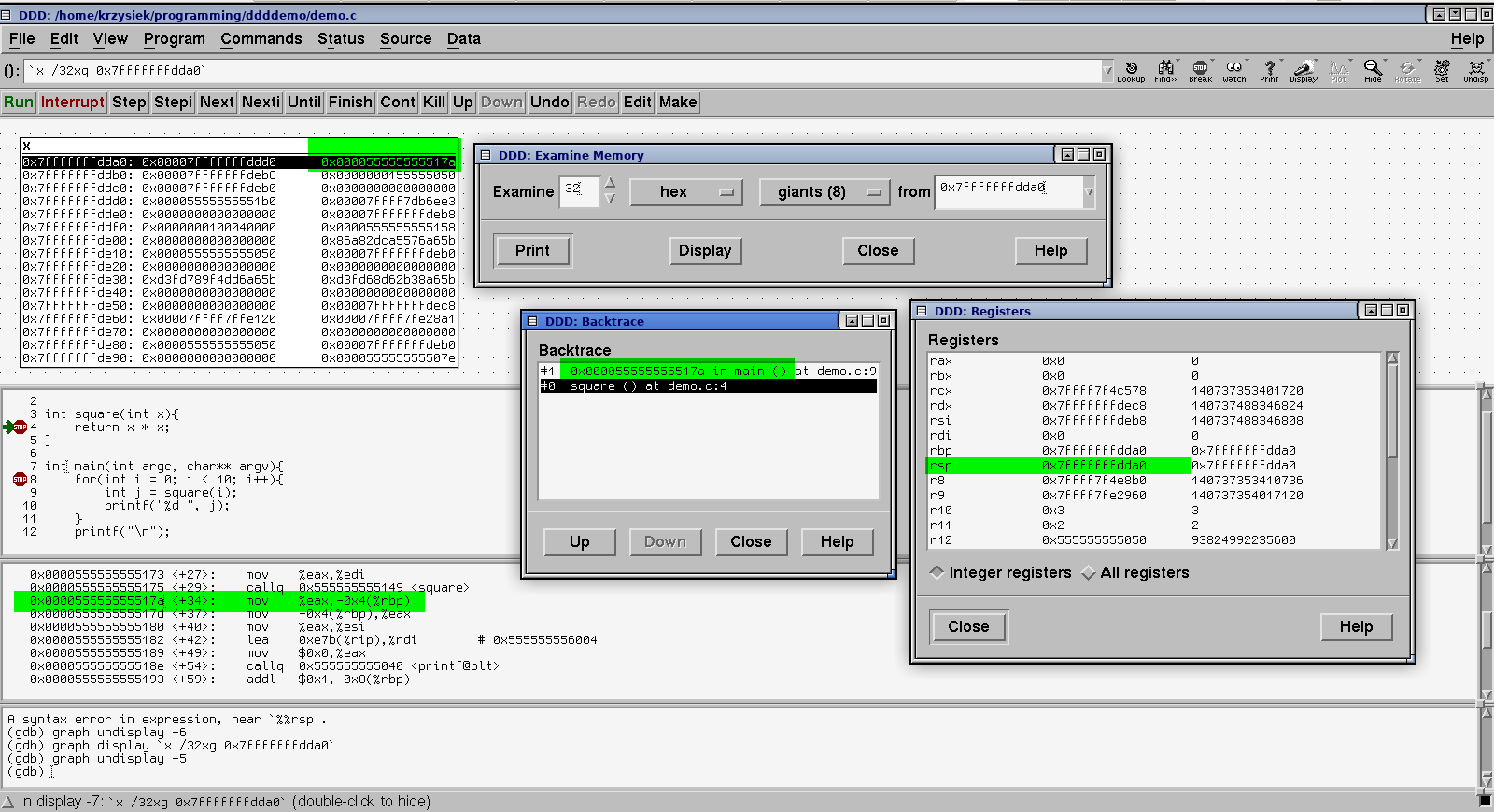Select the rsp row in Registers list
The width and height of the screenshot is (1494, 812).
[x=1153, y=466]
